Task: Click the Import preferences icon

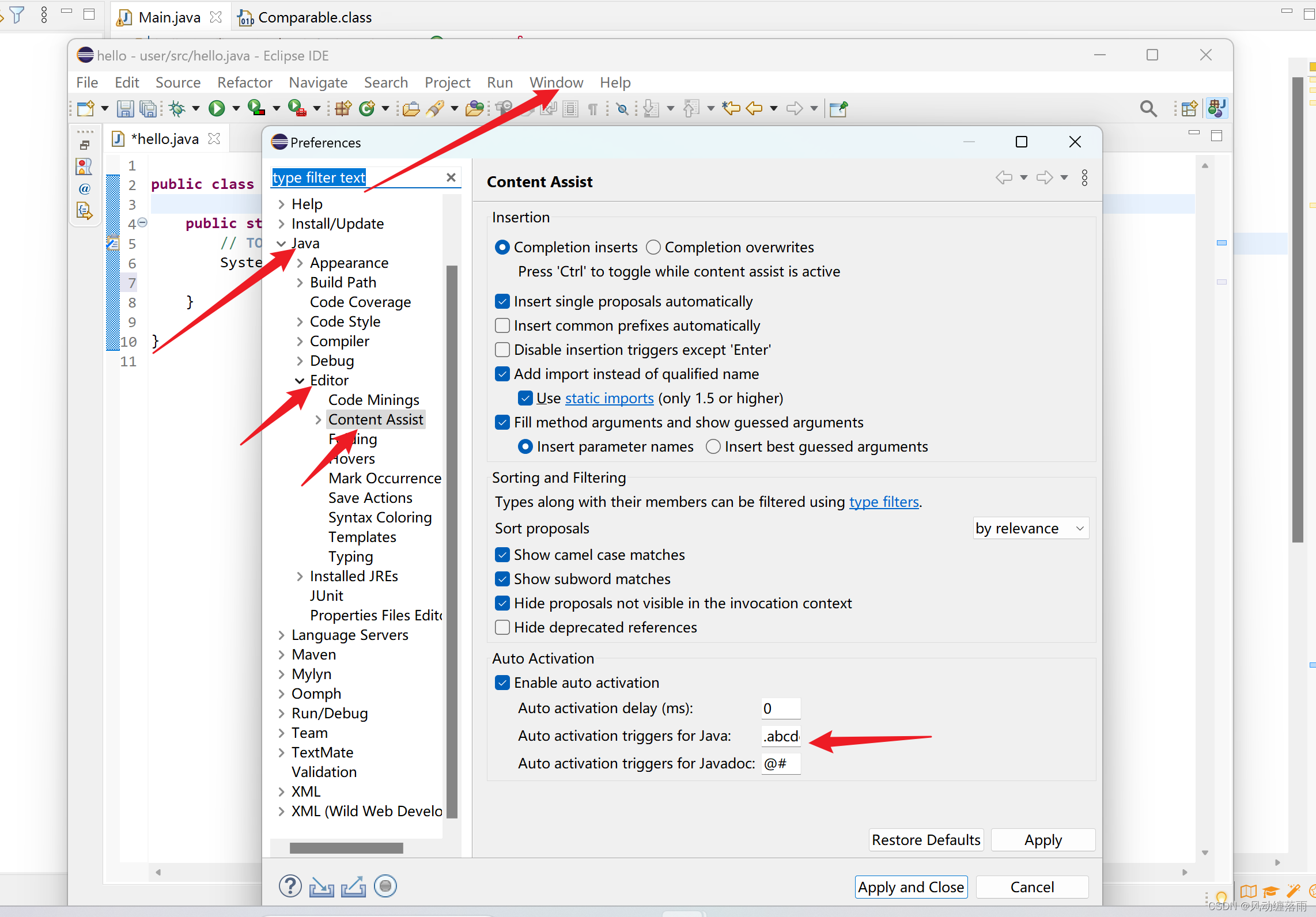Action: pos(322,886)
